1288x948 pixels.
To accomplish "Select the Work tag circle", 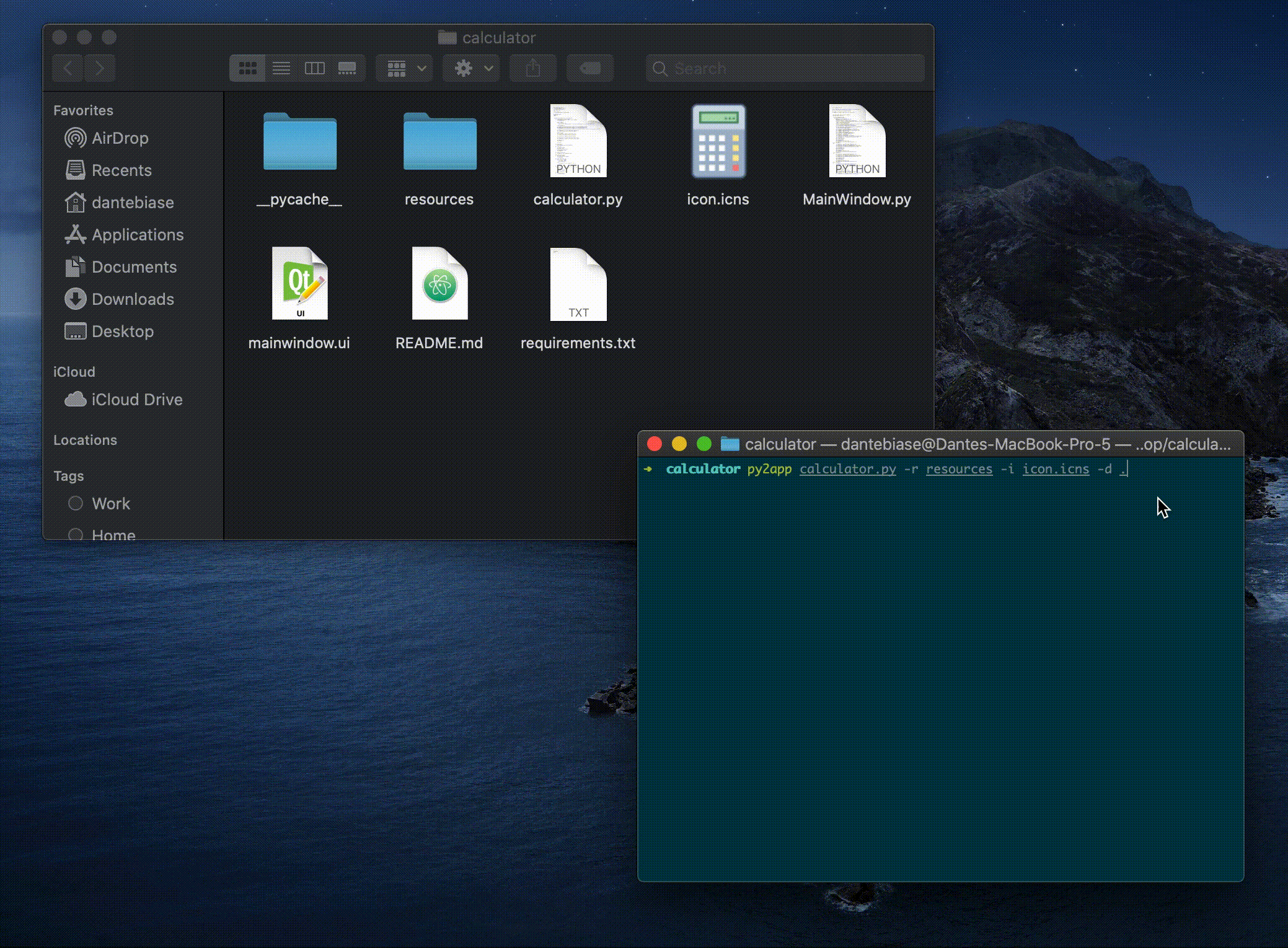I will click(76, 503).
